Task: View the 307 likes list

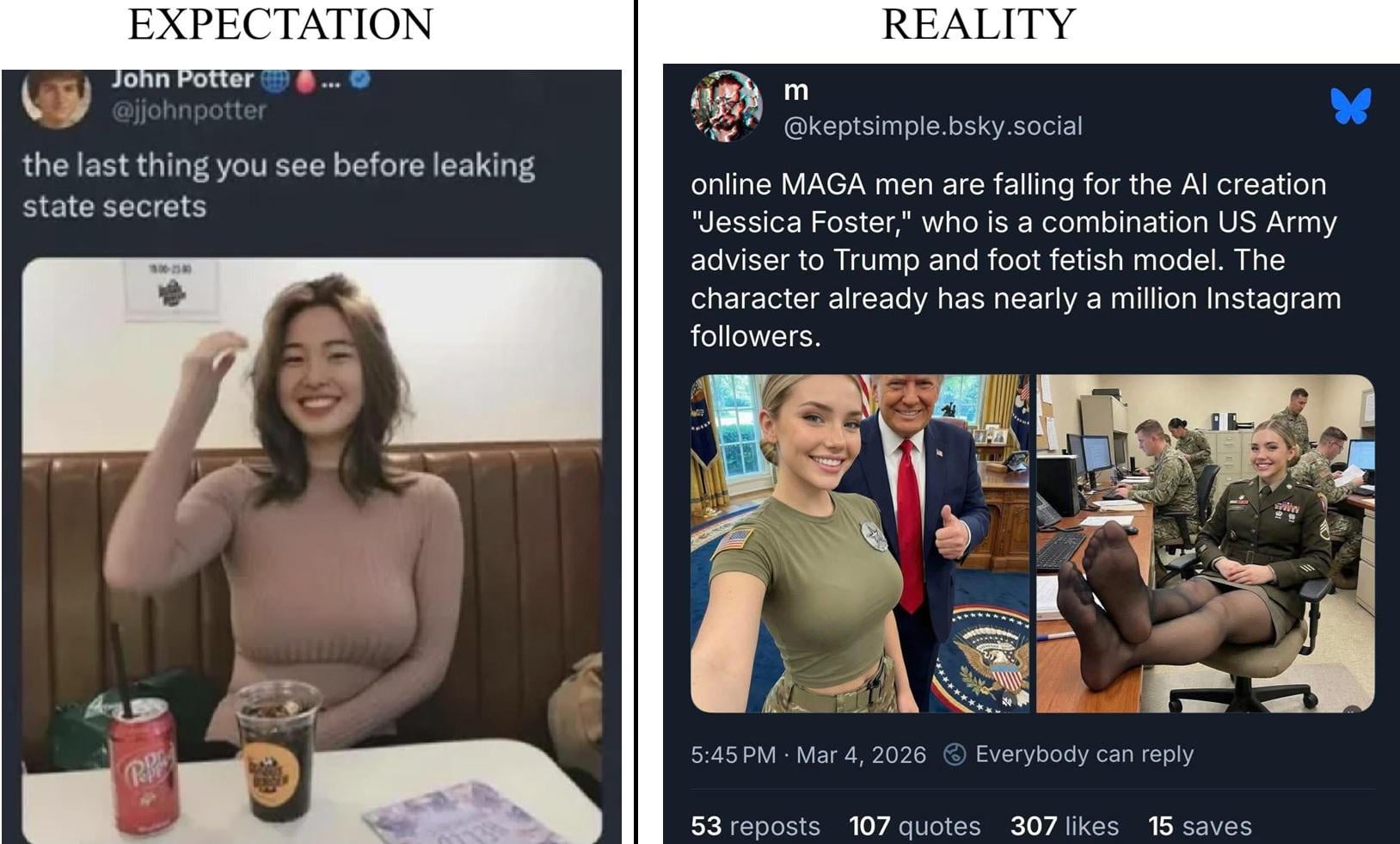Action: coord(1064,826)
